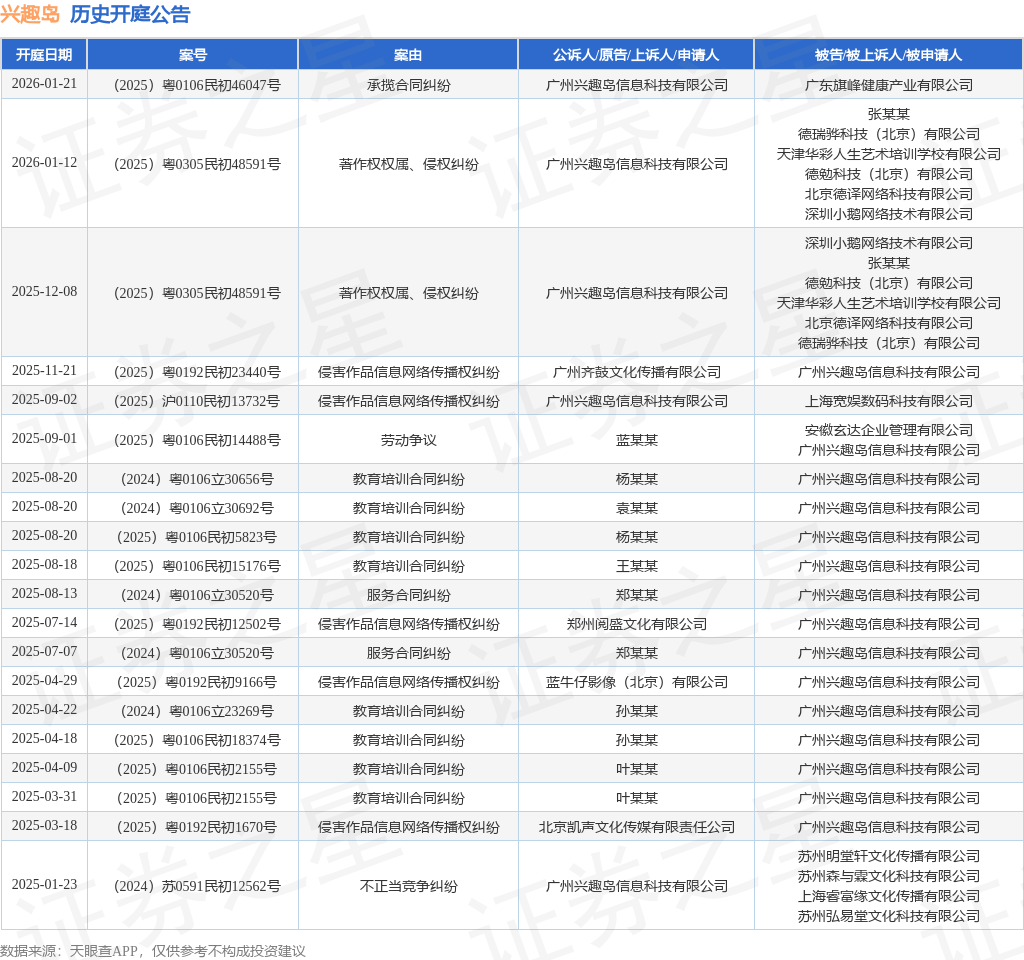Click the 承揽合同纠纷 cell
This screenshot has height=960, width=1024.
tap(408, 85)
